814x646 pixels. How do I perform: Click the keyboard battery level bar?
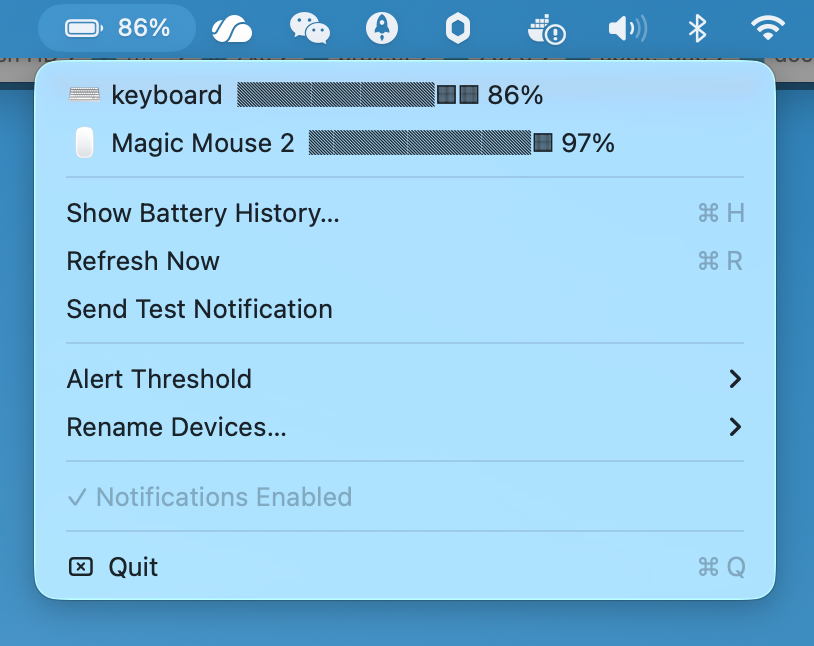pos(340,94)
